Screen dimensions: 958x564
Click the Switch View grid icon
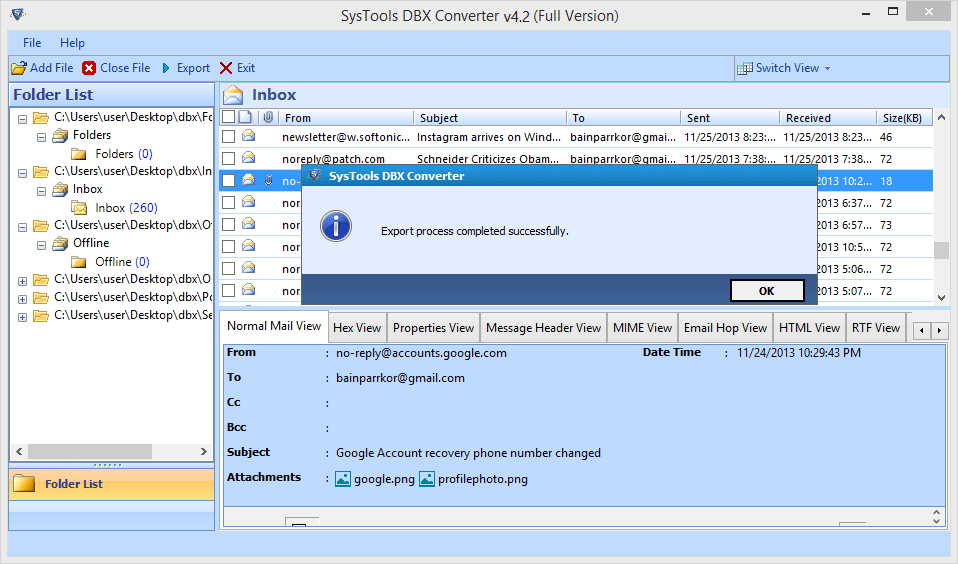click(x=744, y=68)
